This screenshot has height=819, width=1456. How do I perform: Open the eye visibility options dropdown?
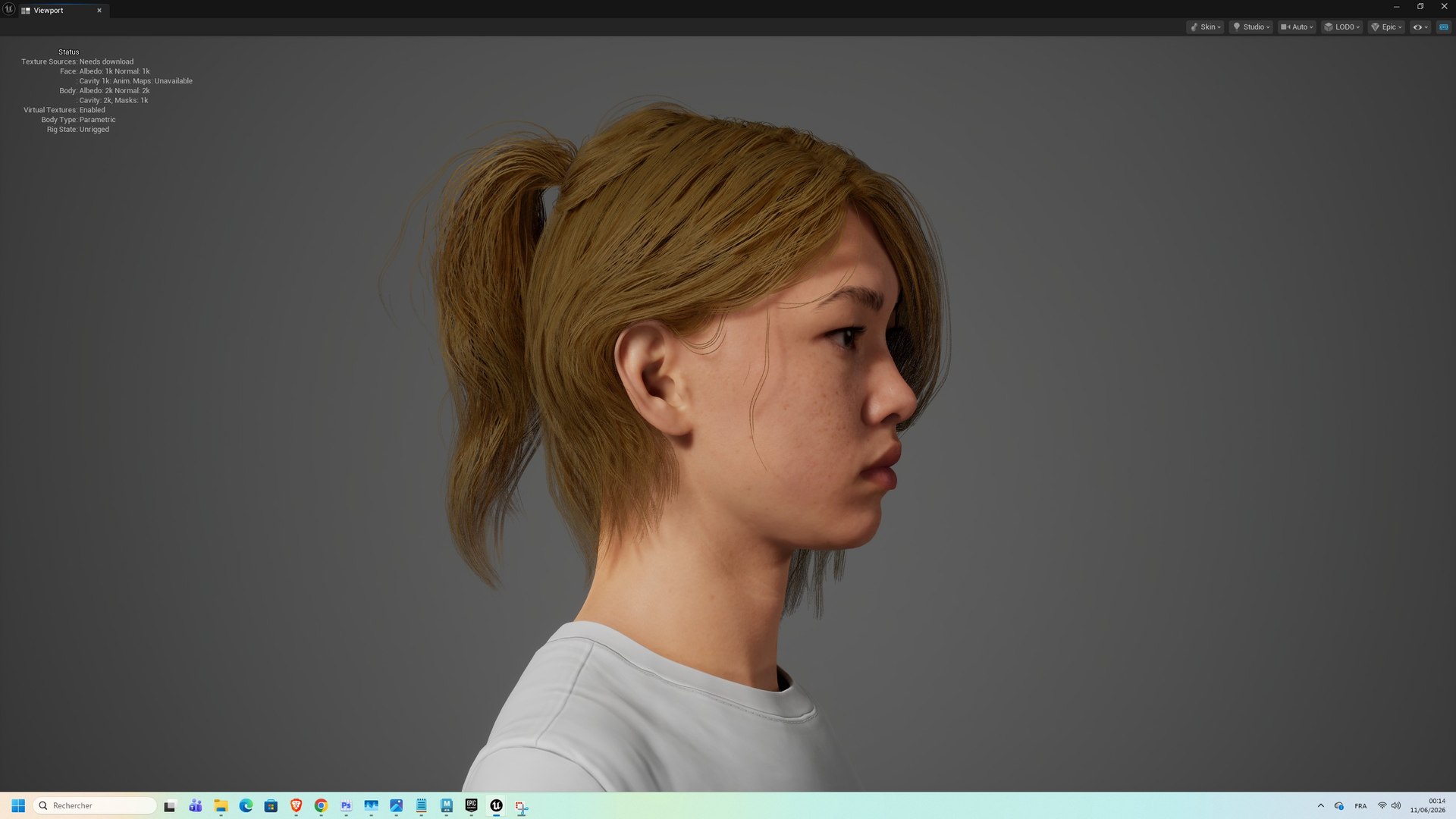coord(1420,27)
